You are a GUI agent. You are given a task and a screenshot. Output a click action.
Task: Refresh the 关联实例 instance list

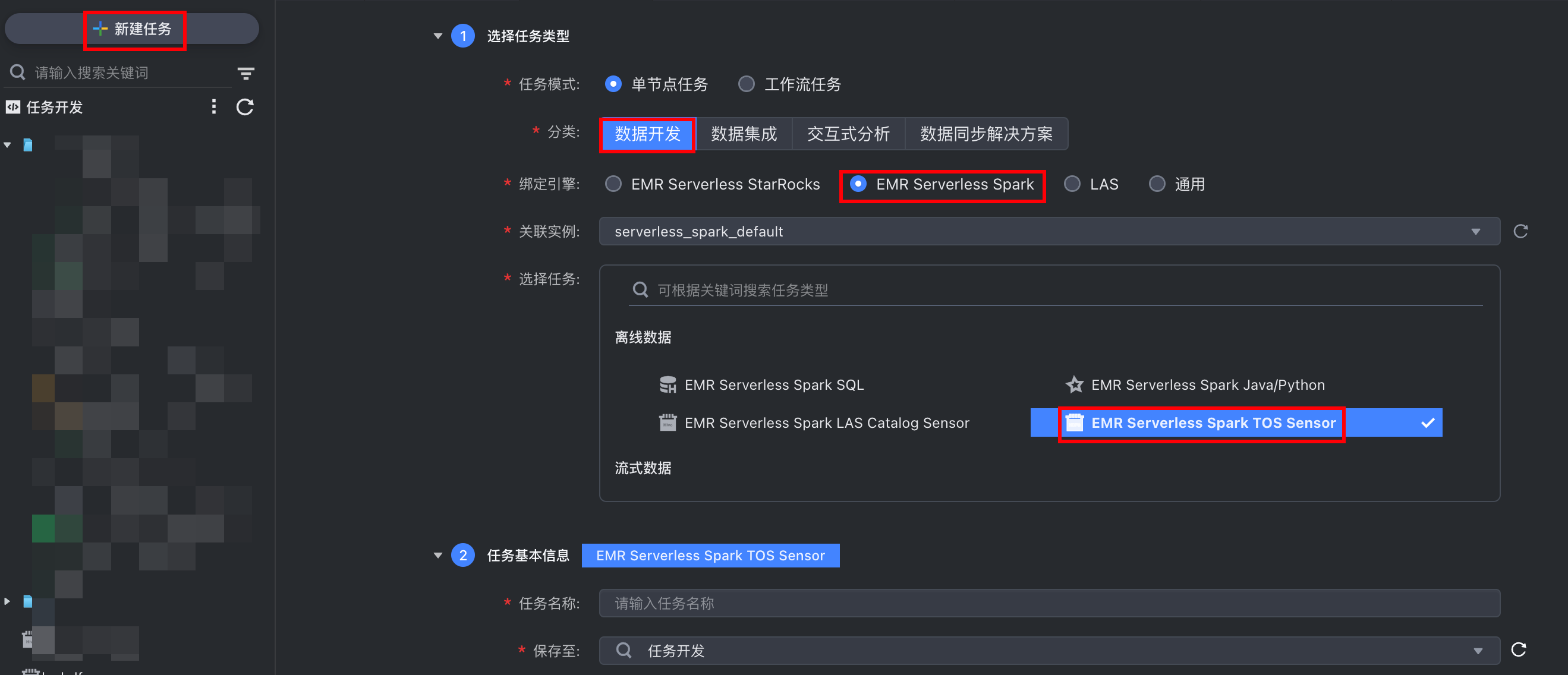pyautogui.click(x=1520, y=231)
